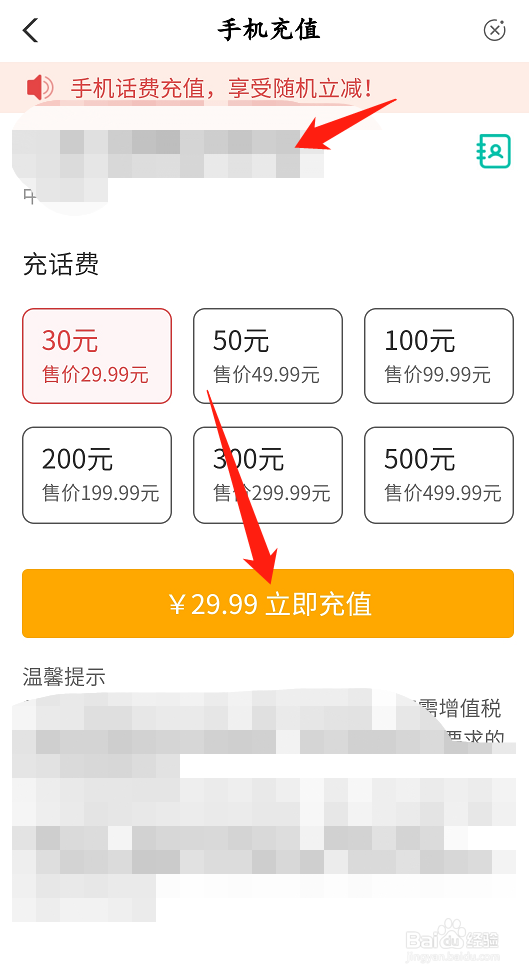
Task: Choose the 500元 recharge amount
Action: [x=439, y=475]
